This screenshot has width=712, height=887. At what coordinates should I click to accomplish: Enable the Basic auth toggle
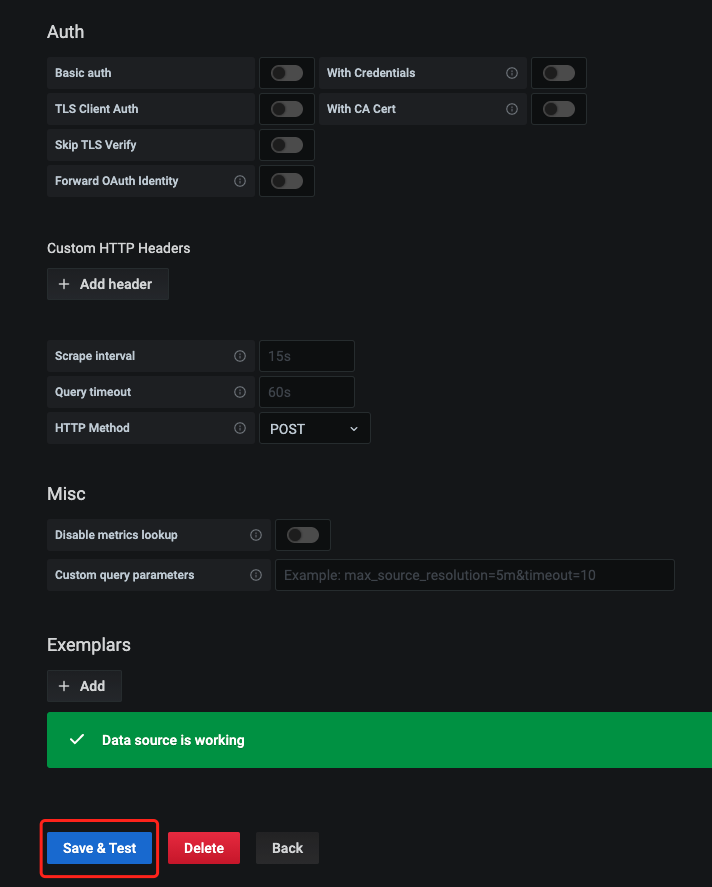(287, 73)
